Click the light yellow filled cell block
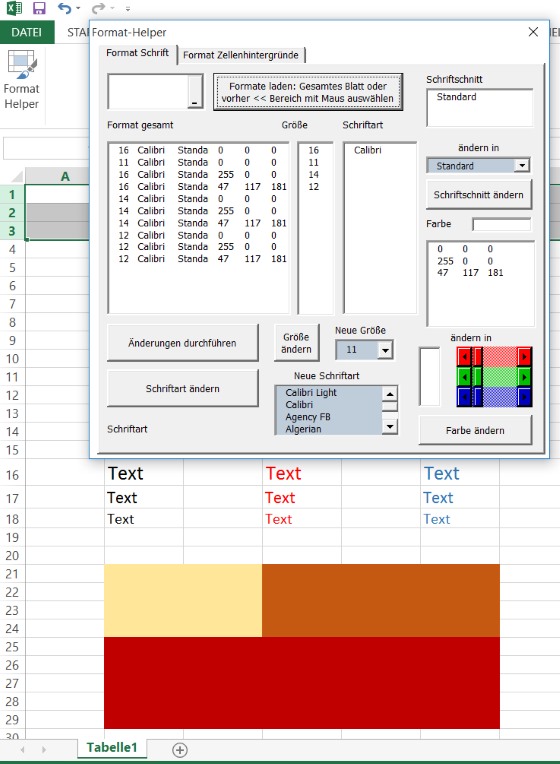Image resolution: width=560 pixels, height=764 pixels. 183,600
